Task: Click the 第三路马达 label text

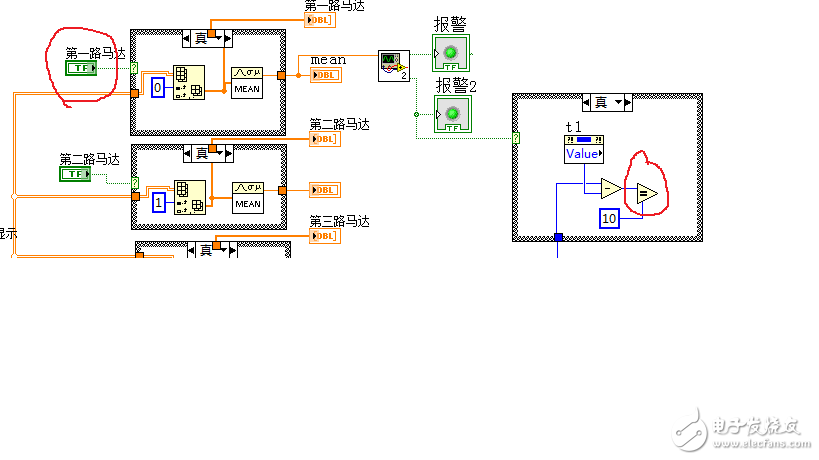Action: point(340,221)
